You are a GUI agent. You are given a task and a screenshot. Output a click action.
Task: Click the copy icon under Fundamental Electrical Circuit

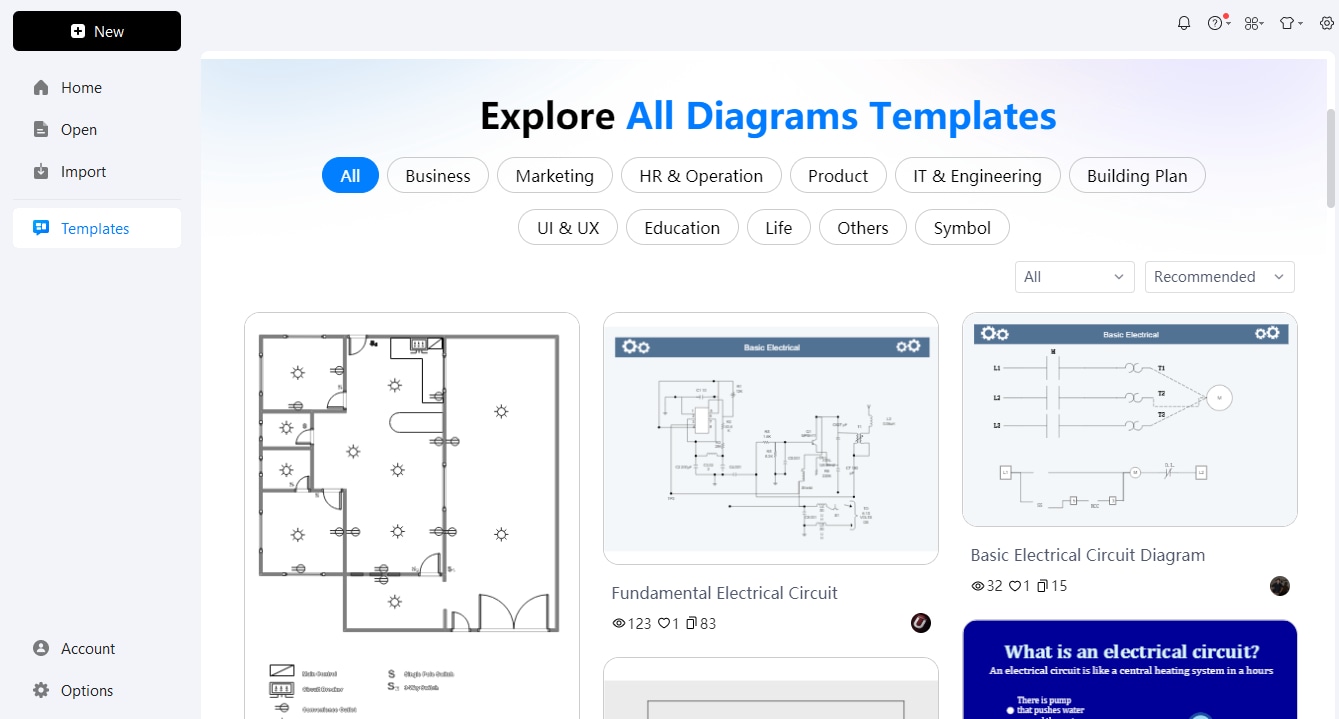(691, 623)
